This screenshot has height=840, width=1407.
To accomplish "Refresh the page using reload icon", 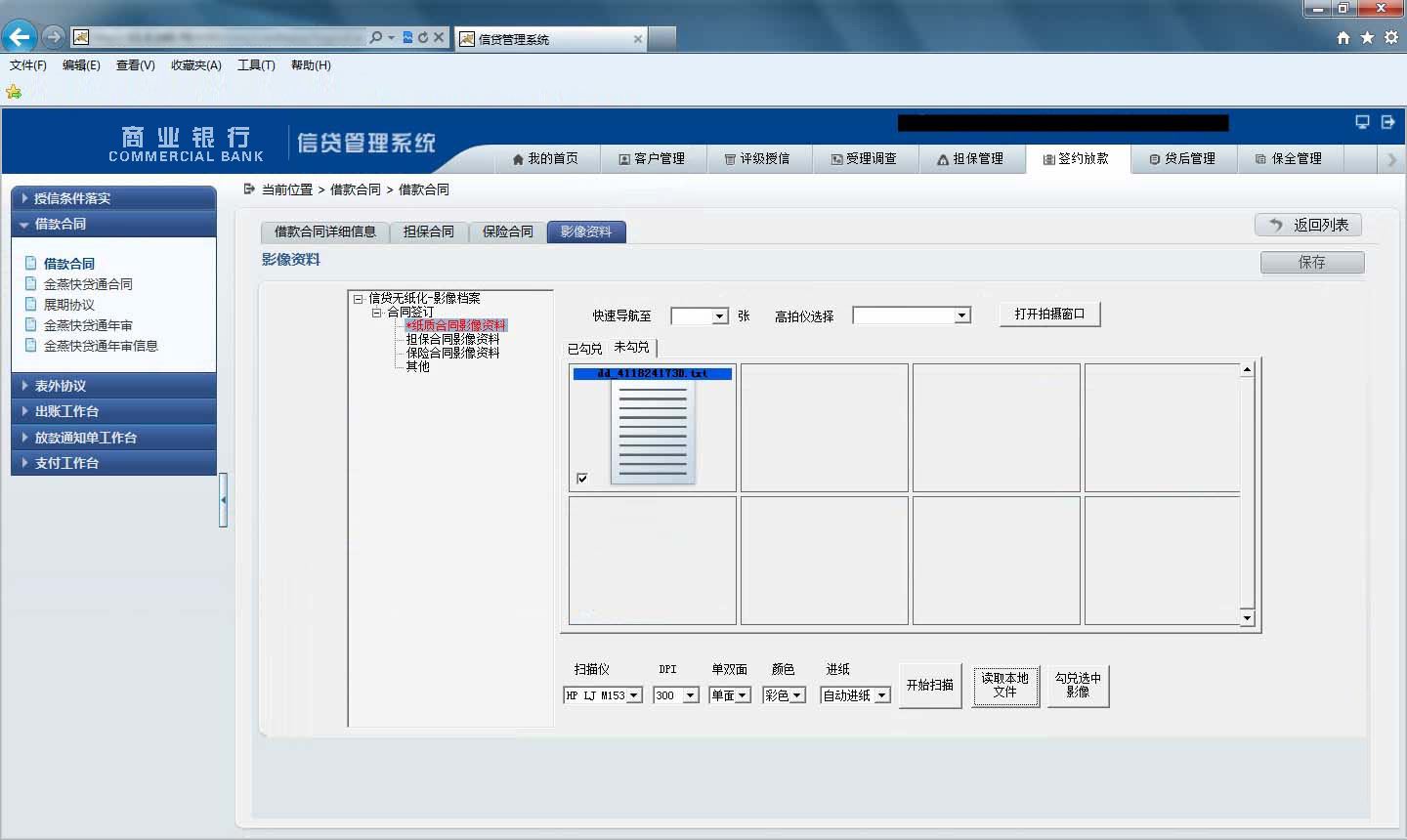I will (x=423, y=37).
